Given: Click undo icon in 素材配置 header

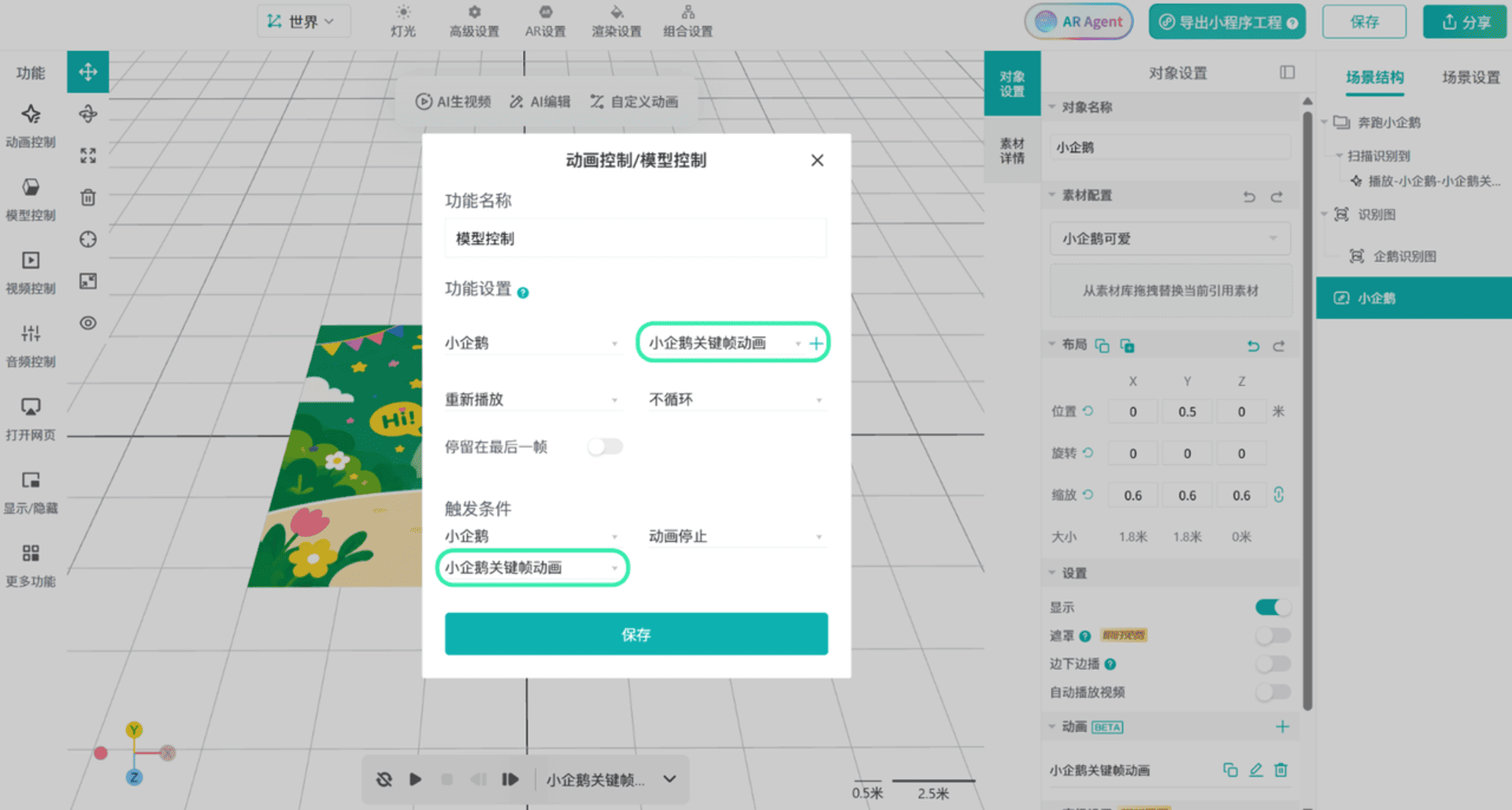Looking at the screenshot, I should [1249, 196].
